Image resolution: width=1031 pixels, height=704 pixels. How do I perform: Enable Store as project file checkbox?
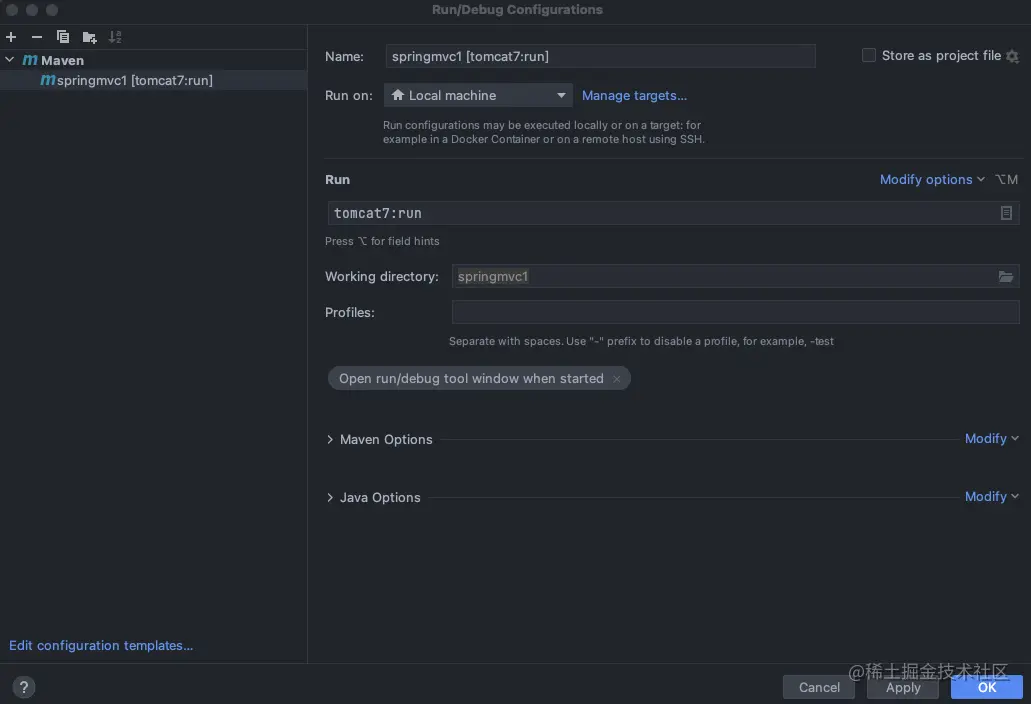point(869,55)
